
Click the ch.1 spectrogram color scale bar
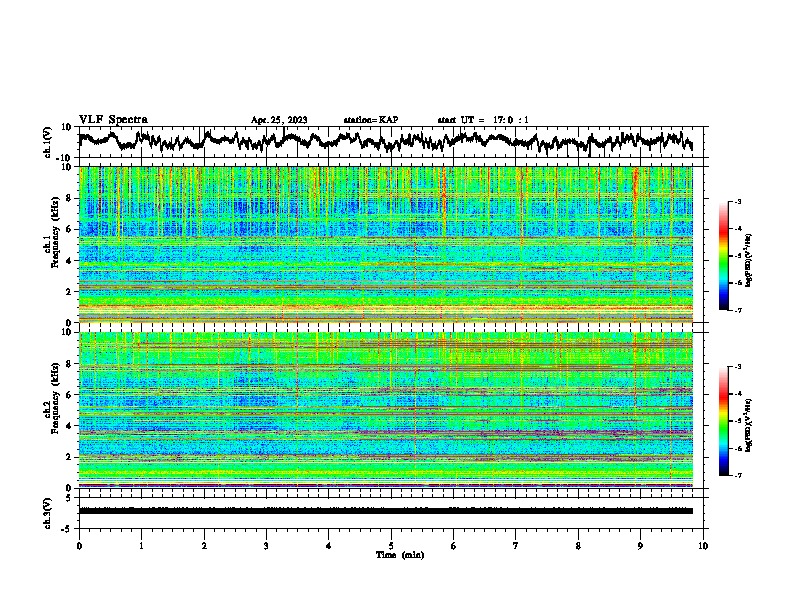(723, 256)
